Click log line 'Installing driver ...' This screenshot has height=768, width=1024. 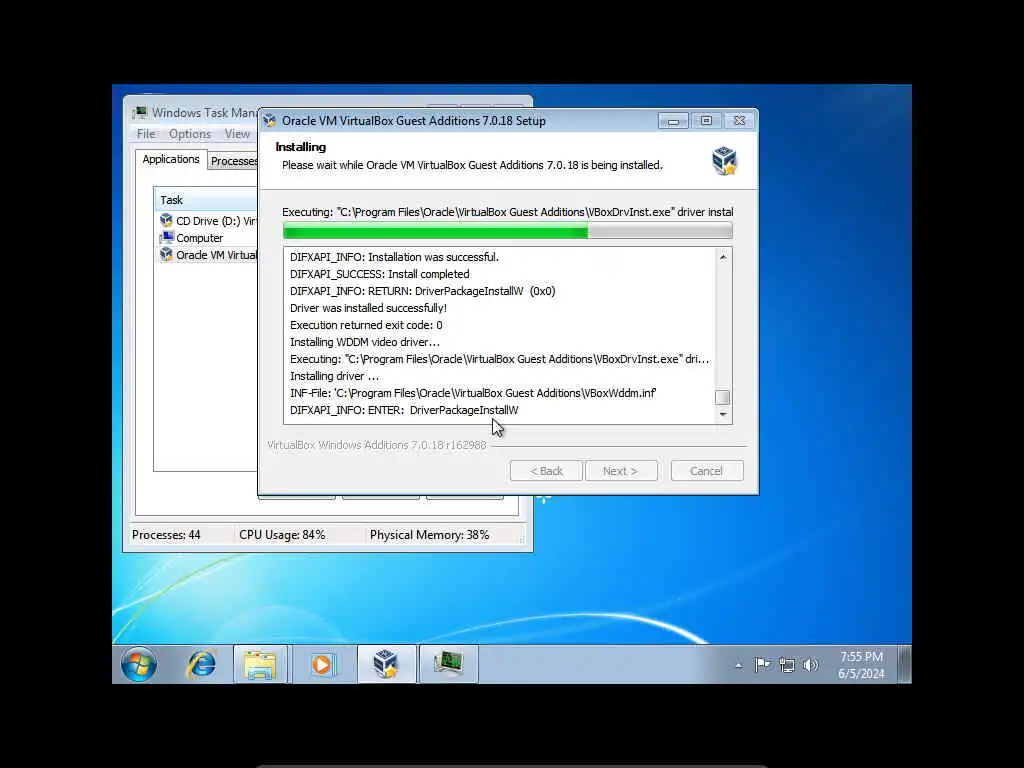(334, 376)
